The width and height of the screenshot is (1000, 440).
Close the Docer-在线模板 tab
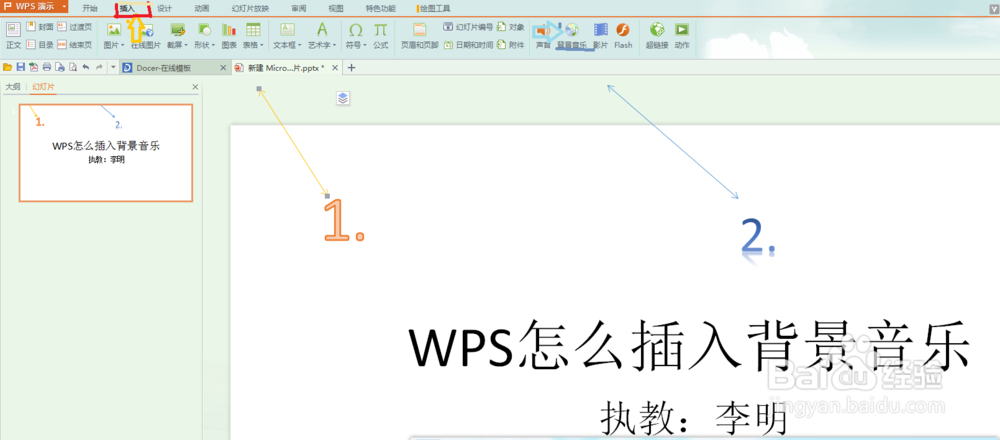223,68
